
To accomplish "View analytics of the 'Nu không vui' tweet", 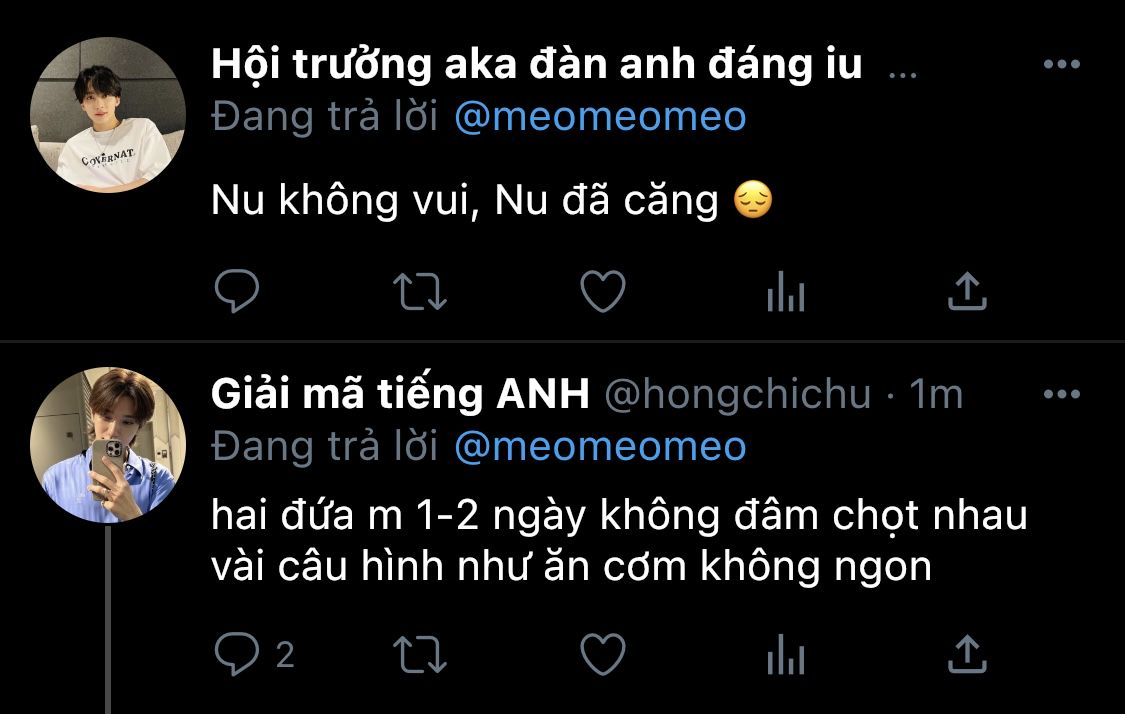I will 786,292.
